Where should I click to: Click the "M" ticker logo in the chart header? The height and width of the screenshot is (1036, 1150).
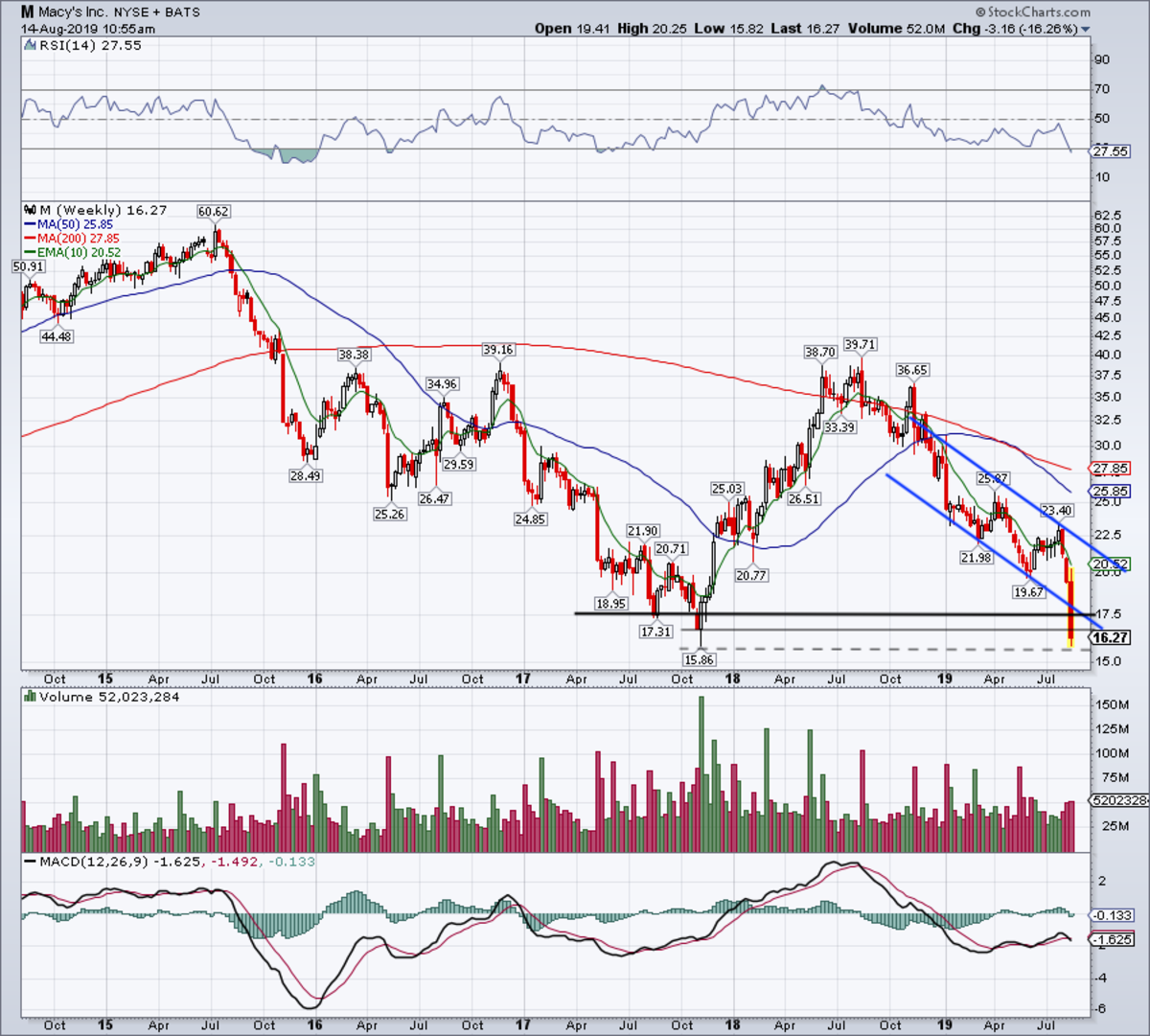[27, 12]
